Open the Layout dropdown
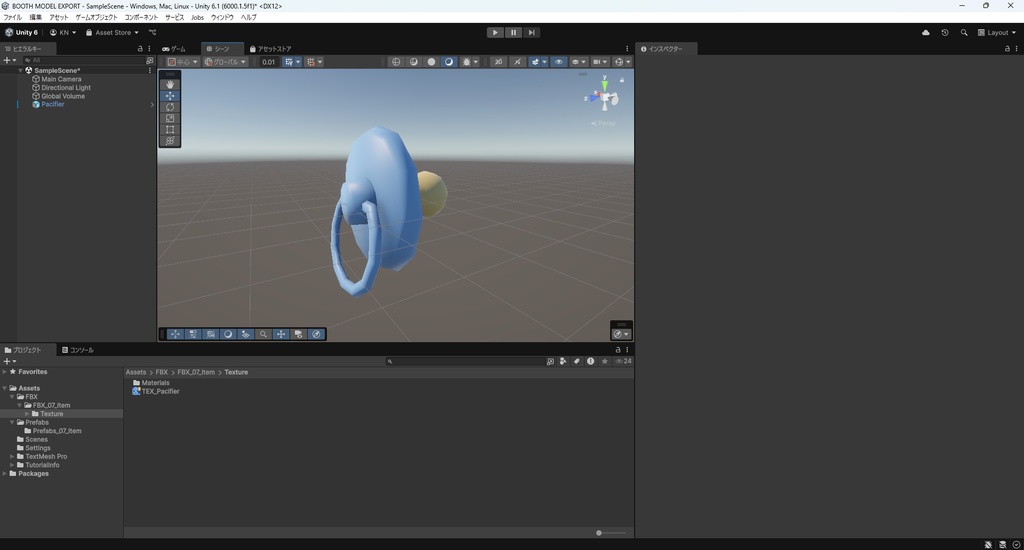This screenshot has width=1024, height=550. [997, 32]
